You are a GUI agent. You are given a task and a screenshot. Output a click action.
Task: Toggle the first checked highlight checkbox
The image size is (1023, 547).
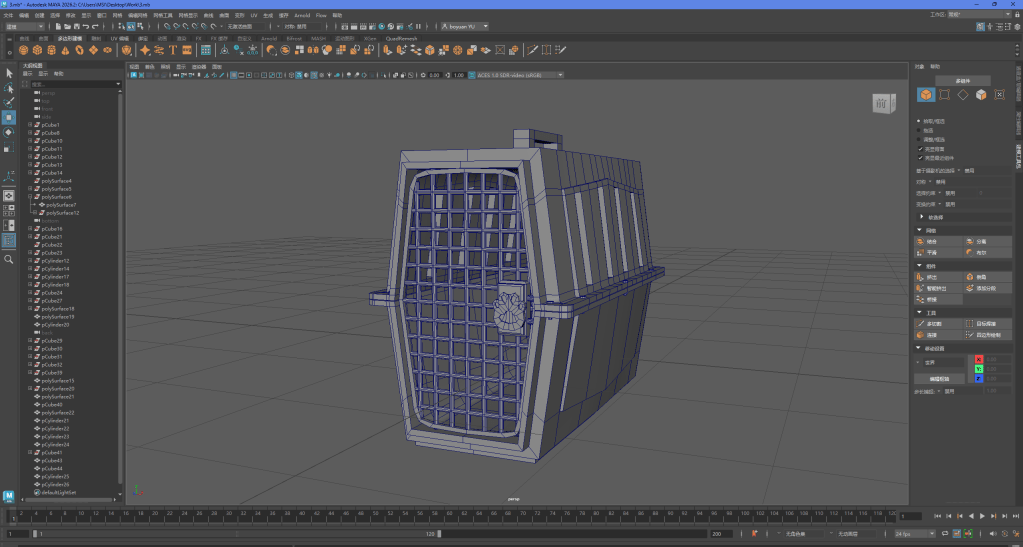pyautogui.click(x=920, y=149)
